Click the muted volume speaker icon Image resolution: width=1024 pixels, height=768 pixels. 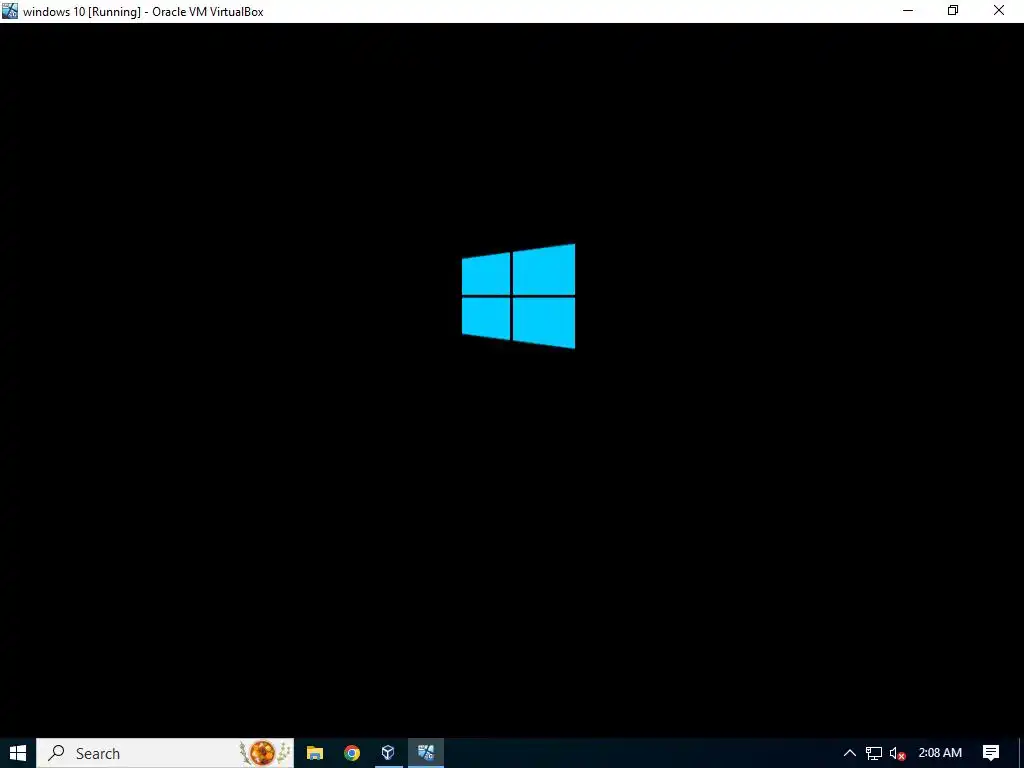point(897,753)
